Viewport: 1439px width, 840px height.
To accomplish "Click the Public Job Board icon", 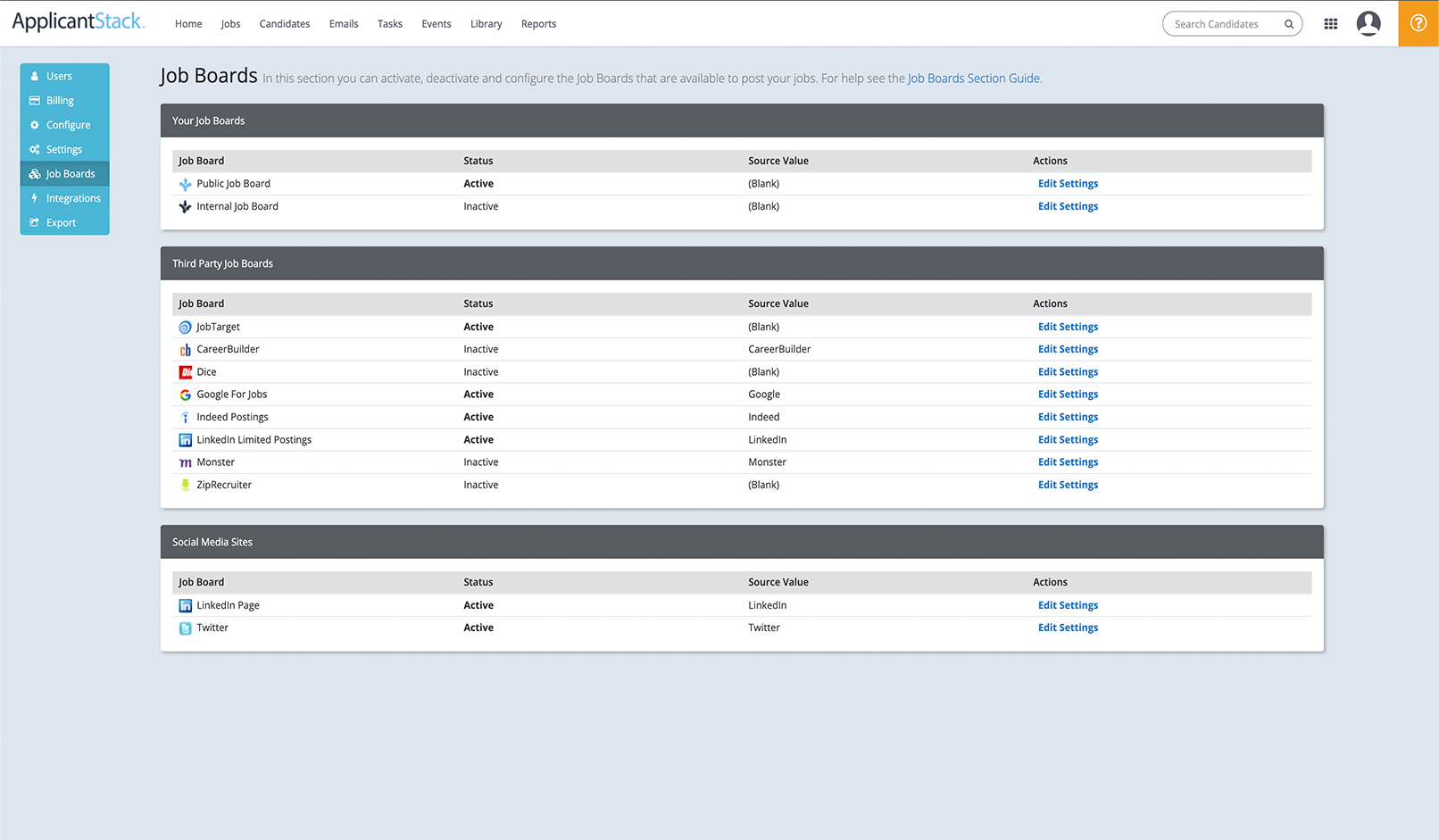I will [x=186, y=184].
